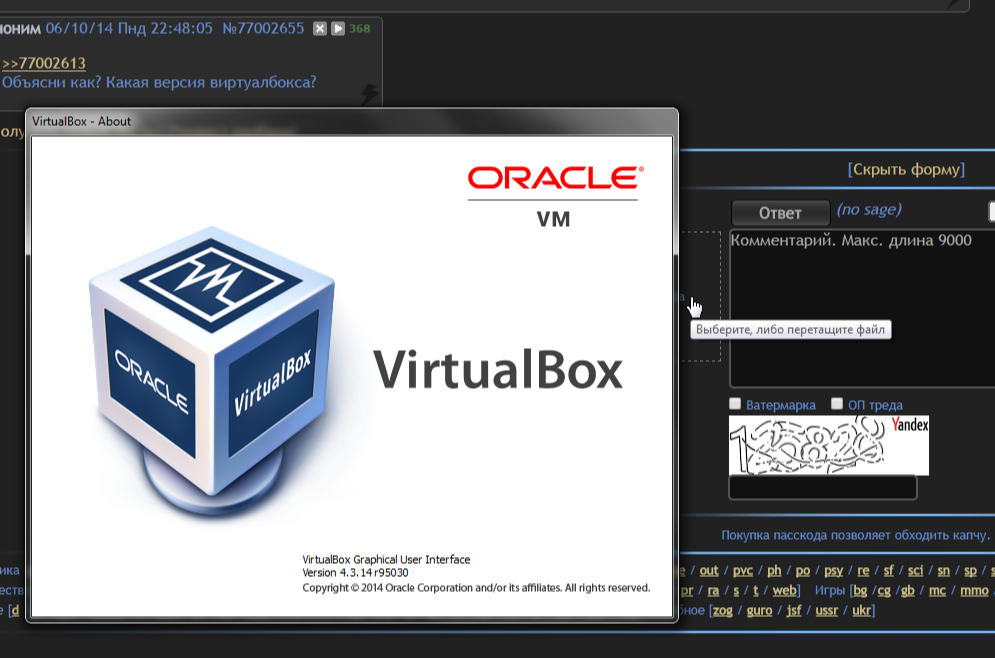The width and height of the screenshot is (995, 658).
Task: Tick the ОП треда checkbox
Action: tap(837, 404)
